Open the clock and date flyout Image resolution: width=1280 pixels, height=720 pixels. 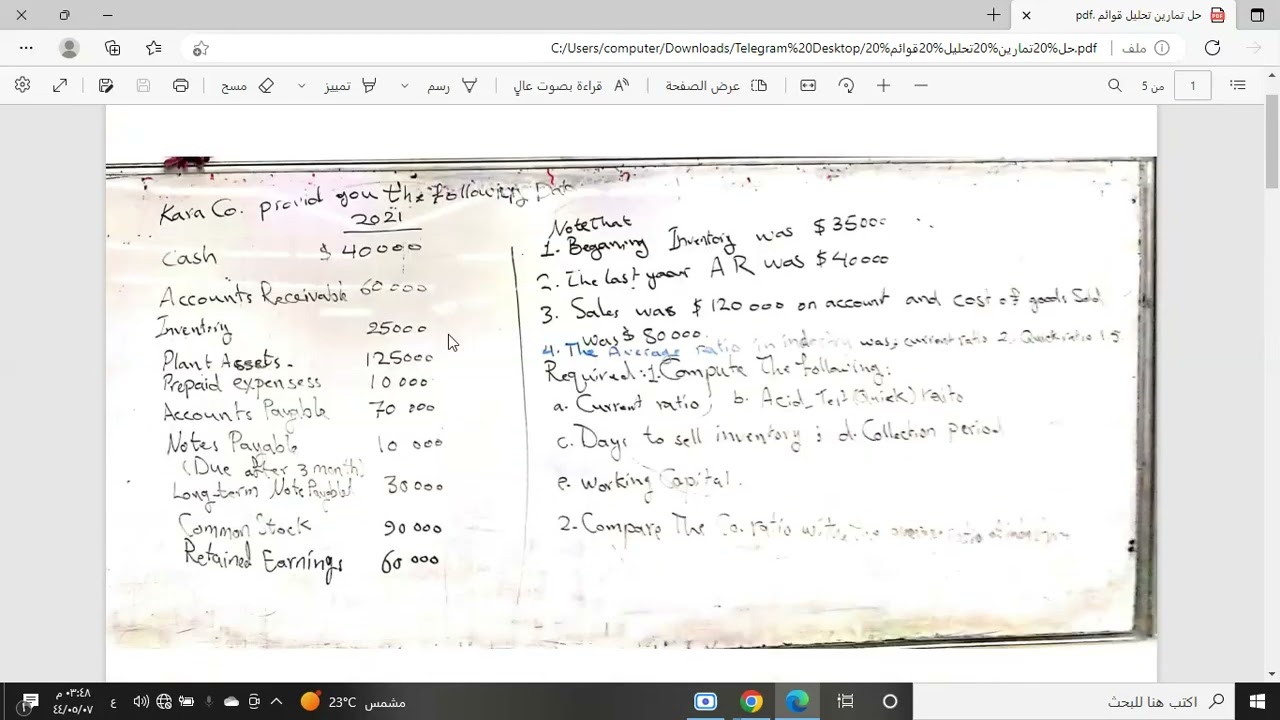(x=72, y=701)
